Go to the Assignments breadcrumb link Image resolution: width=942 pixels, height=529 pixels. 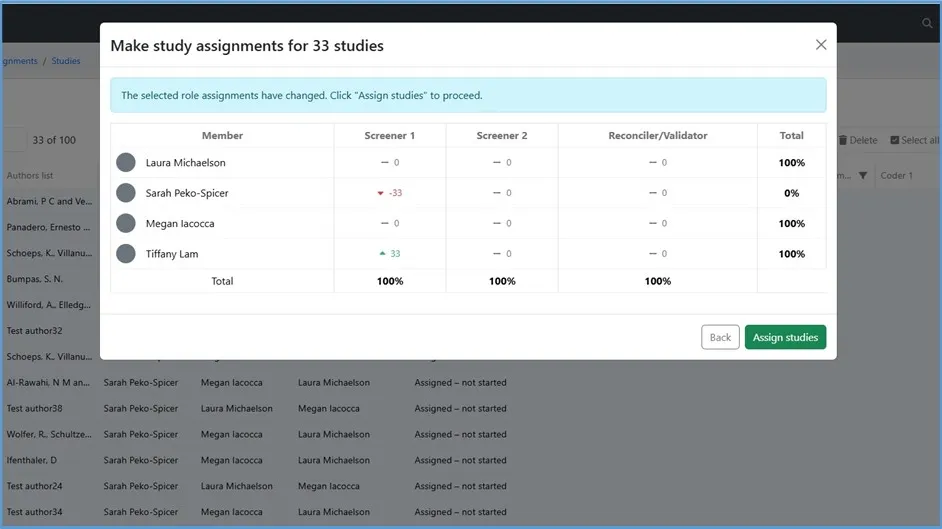(x=18, y=61)
